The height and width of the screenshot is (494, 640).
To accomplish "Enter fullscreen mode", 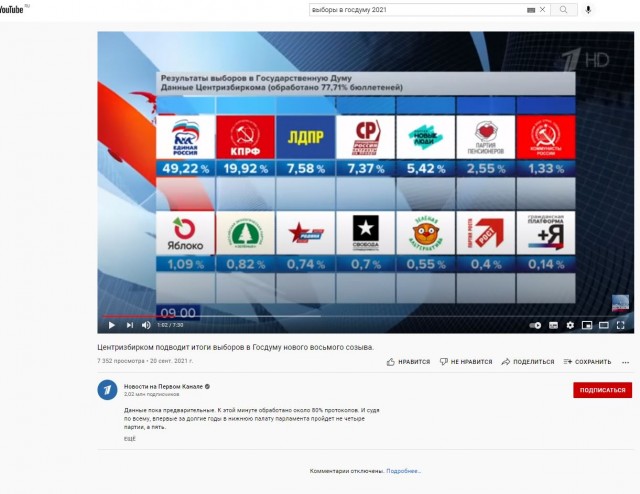I will coord(620,325).
